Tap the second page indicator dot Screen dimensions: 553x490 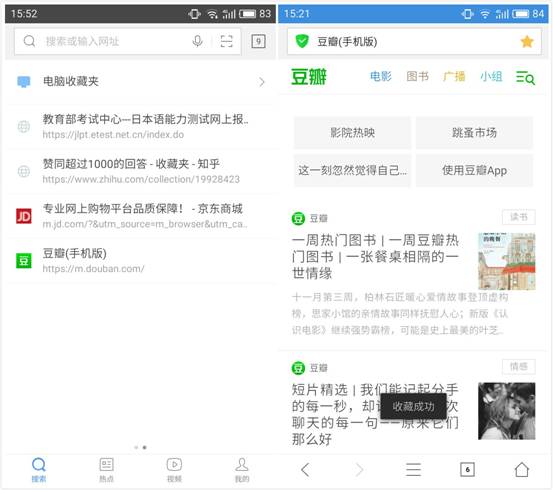tap(145, 447)
